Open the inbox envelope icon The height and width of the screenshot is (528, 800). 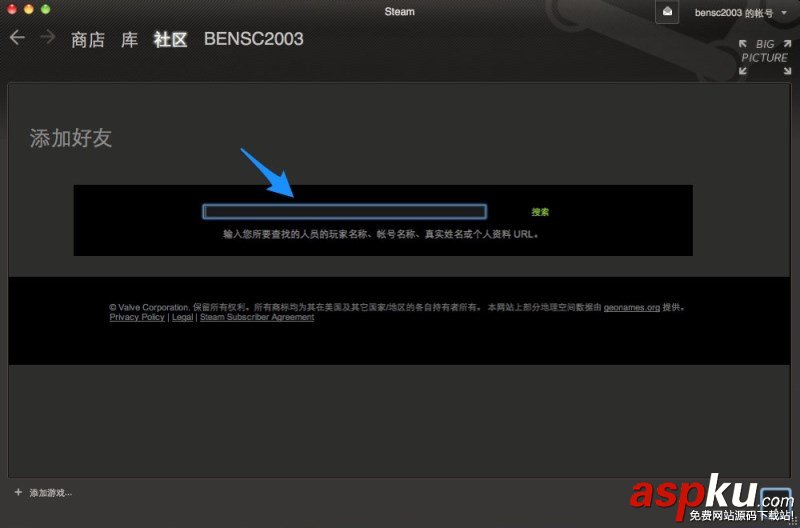pos(667,12)
